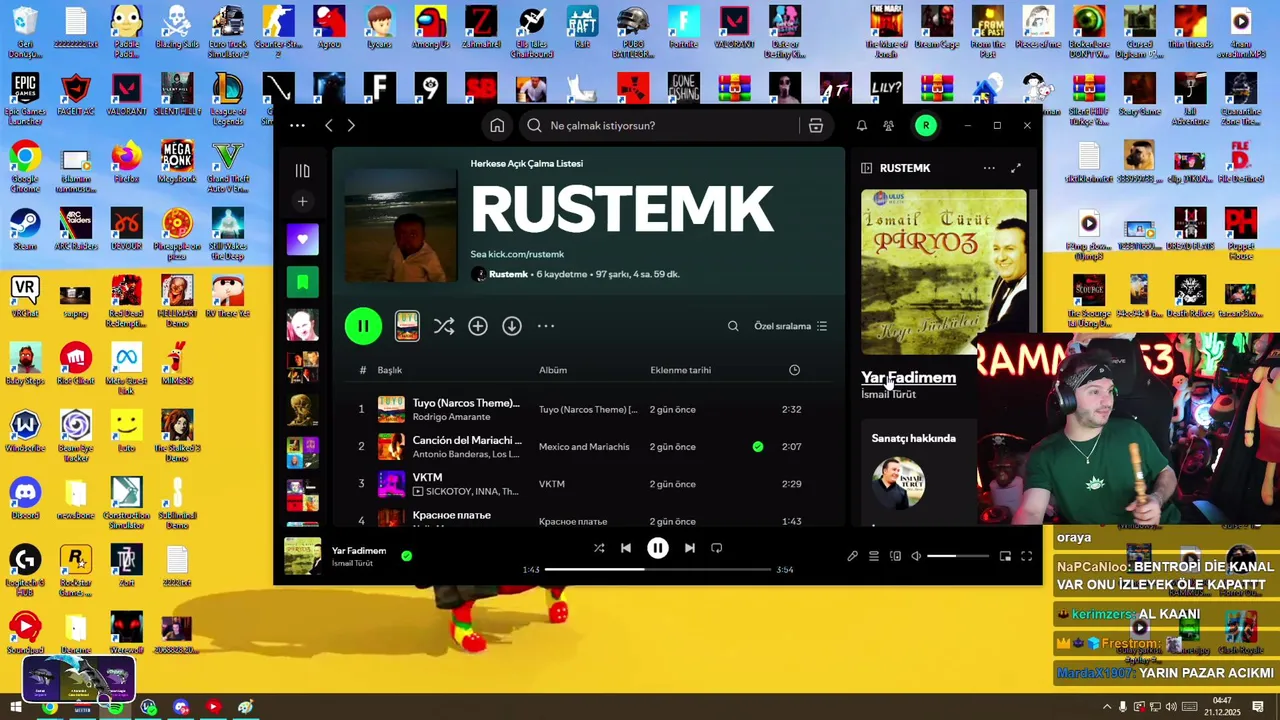The width and height of the screenshot is (1280, 720).
Task: Open Friend Activity people icon
Action: (x=888, y=126)
